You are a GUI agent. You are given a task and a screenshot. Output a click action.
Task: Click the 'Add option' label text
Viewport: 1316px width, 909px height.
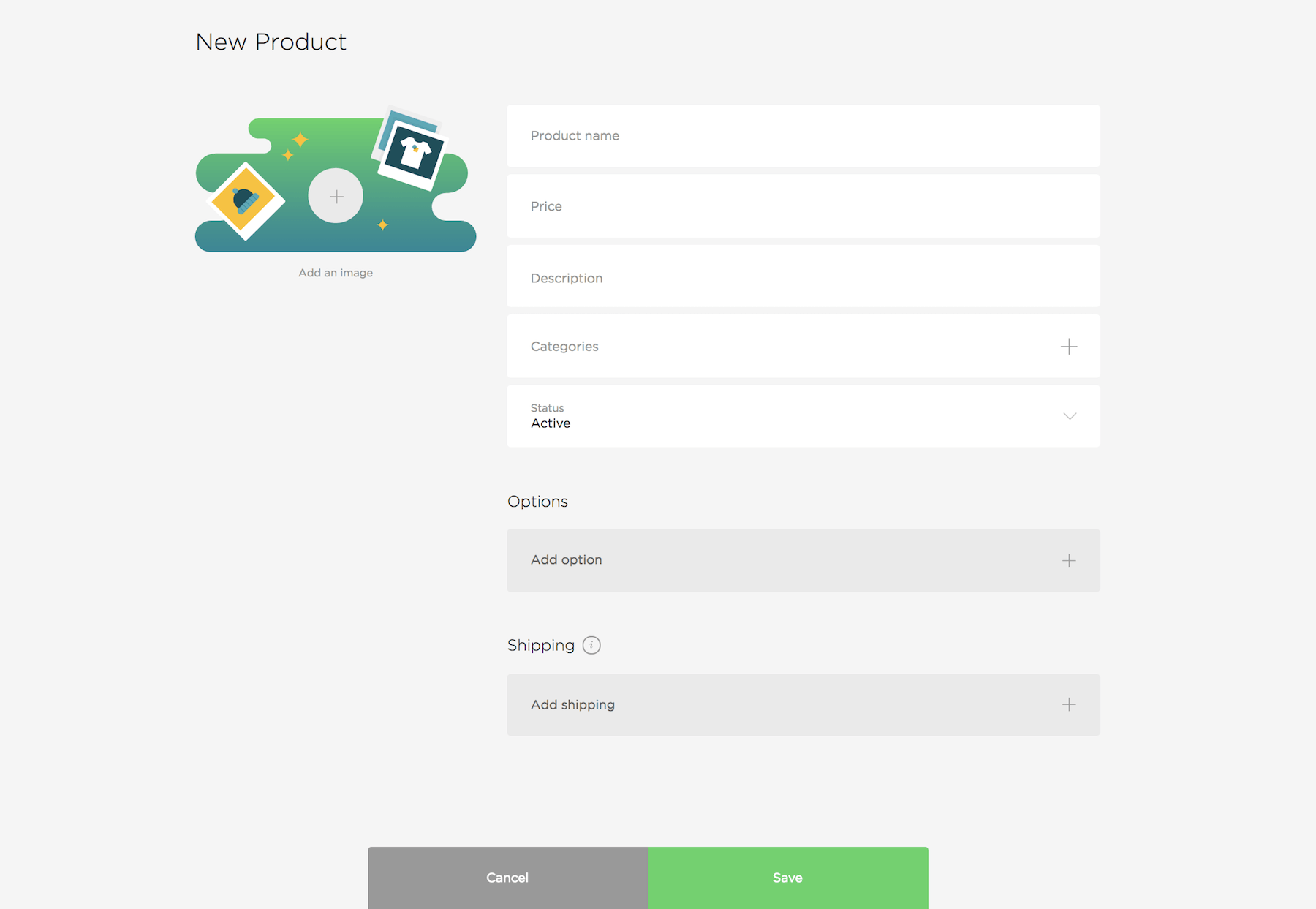tap(567, 560)
